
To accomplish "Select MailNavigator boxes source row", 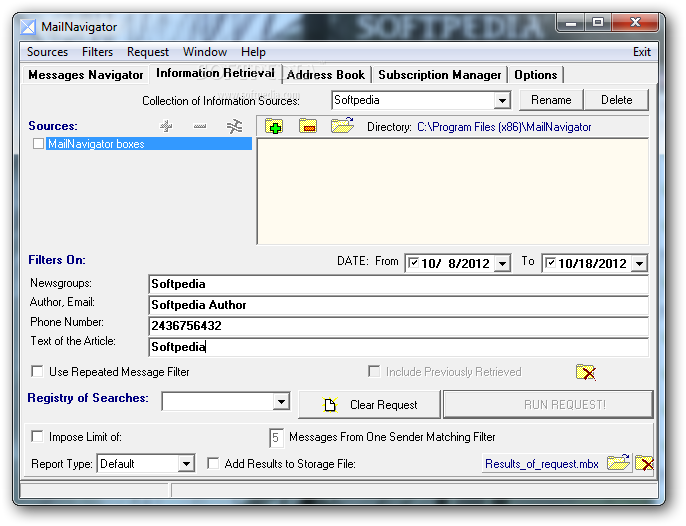I will tap(149, 144).
